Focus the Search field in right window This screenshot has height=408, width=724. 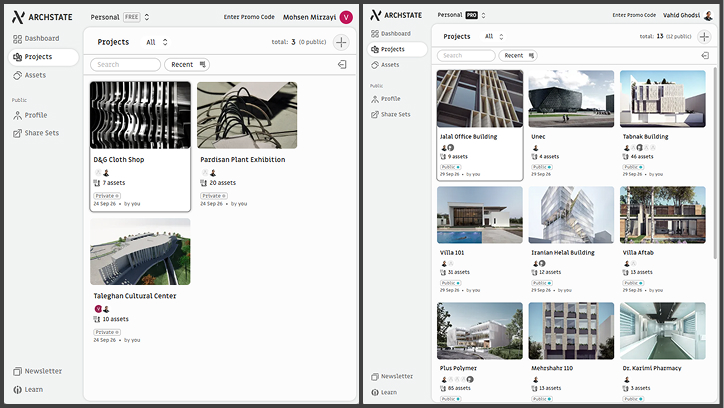click(466, 55)
